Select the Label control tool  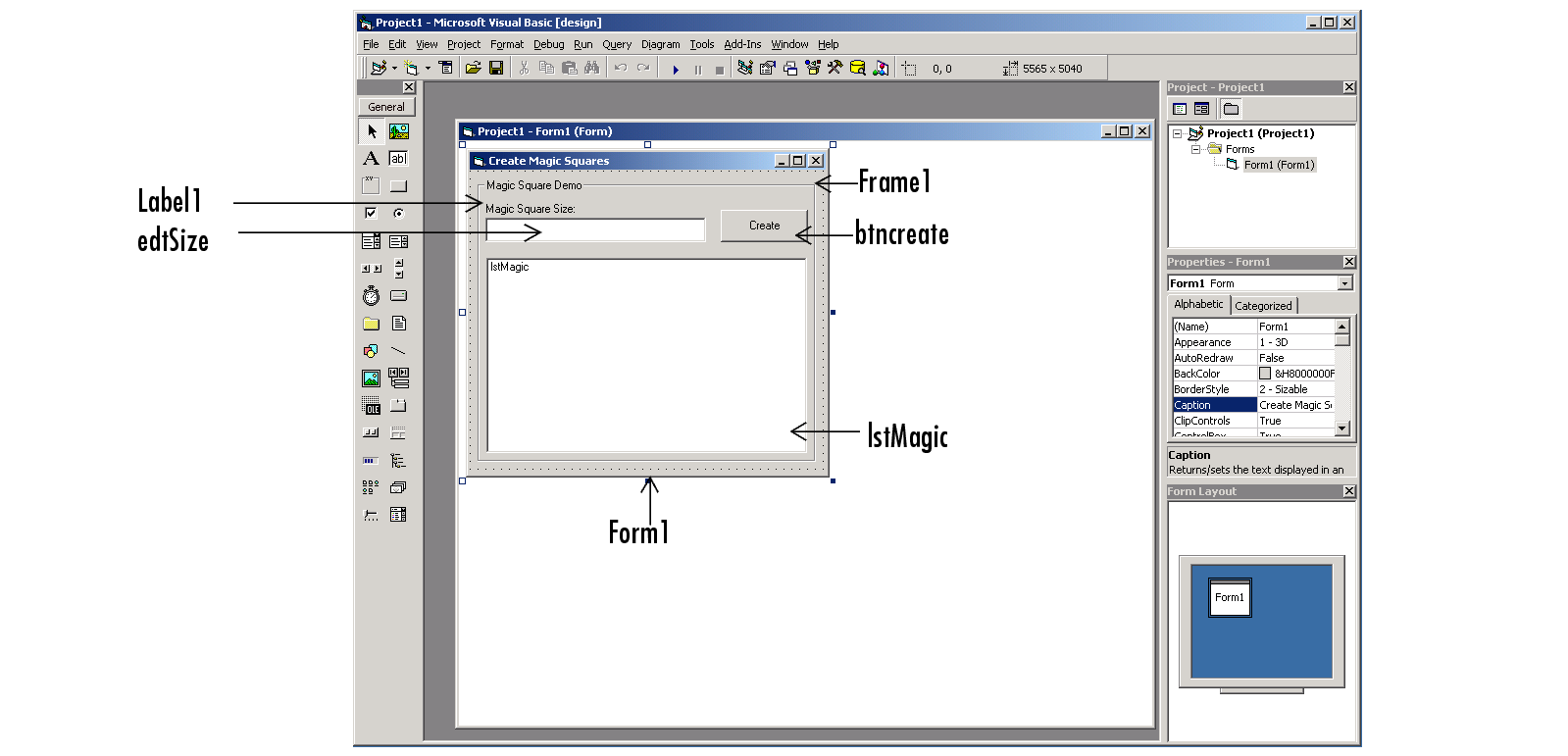pyautogui.click(x=372, y=159)
